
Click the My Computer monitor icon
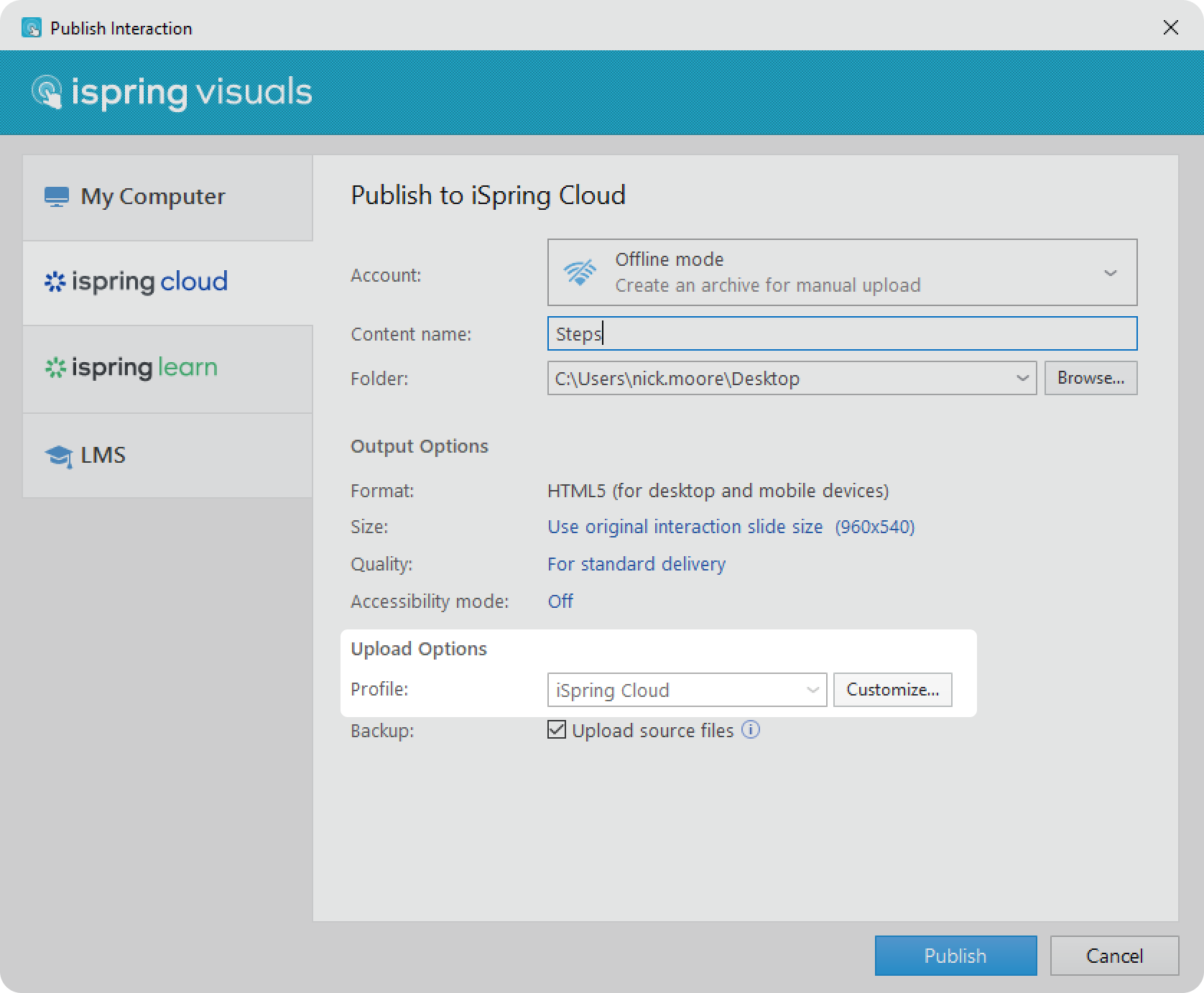coord(57,197)
